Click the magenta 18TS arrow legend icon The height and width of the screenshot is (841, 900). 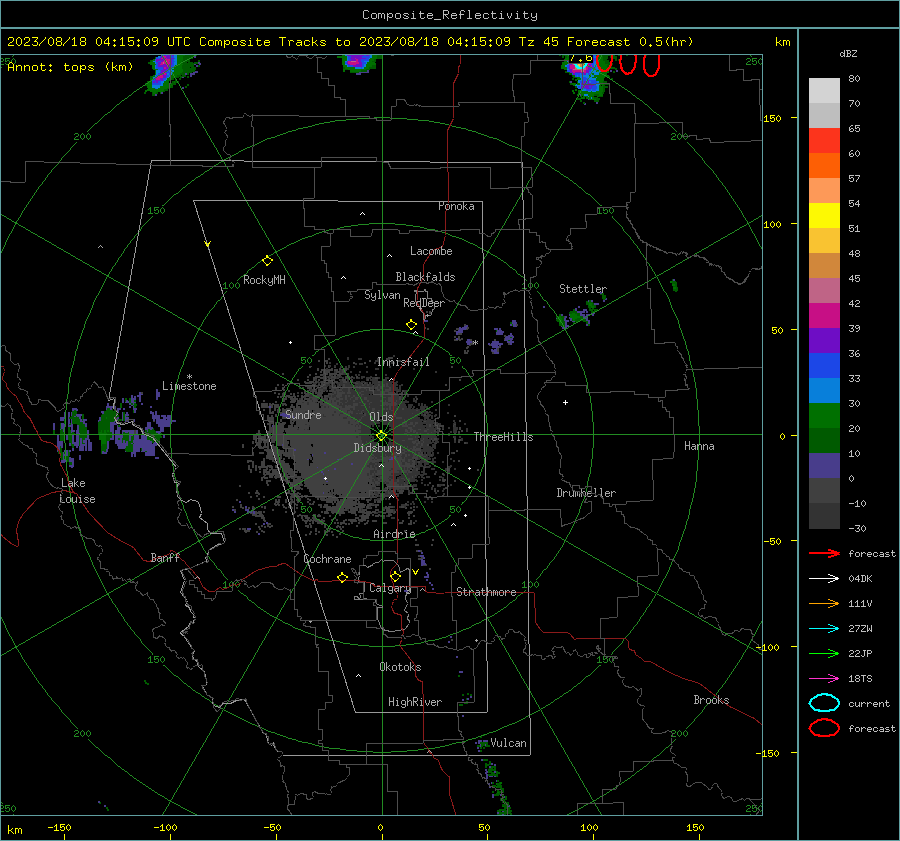click(824, 679)
